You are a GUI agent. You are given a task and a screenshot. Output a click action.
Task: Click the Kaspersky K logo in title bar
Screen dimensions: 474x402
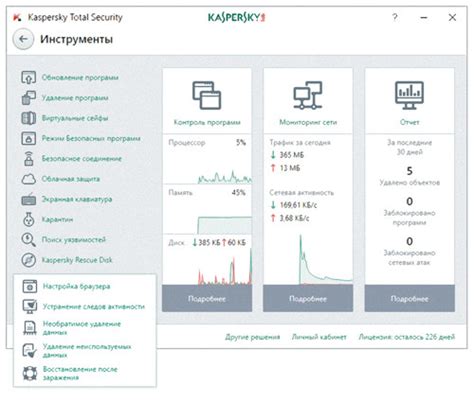pos(17,17)
